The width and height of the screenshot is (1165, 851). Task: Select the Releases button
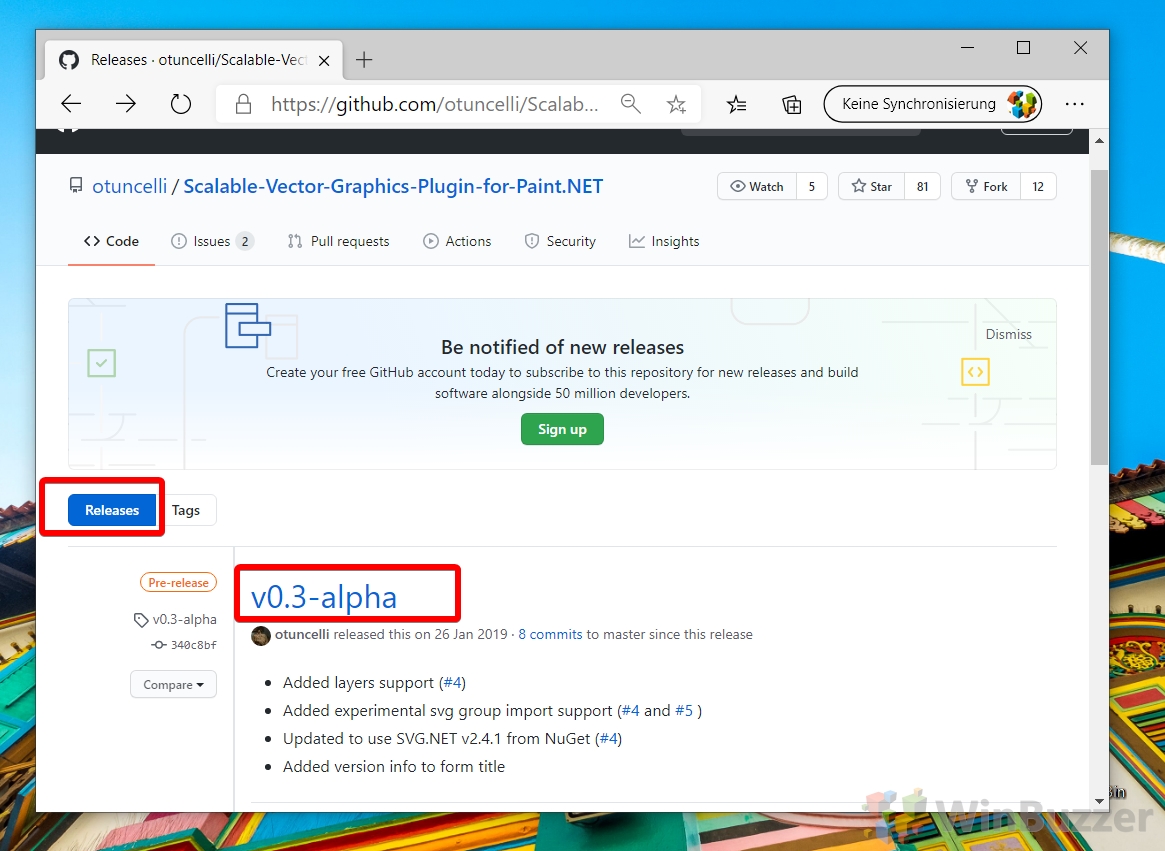coord(112,511)
